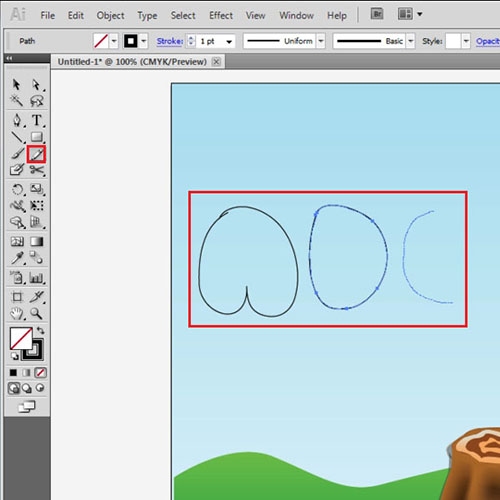Image resolution: width=500 pixels, height=500 pixels.
Task: Select the Pen tool
Action: point(17,120)
